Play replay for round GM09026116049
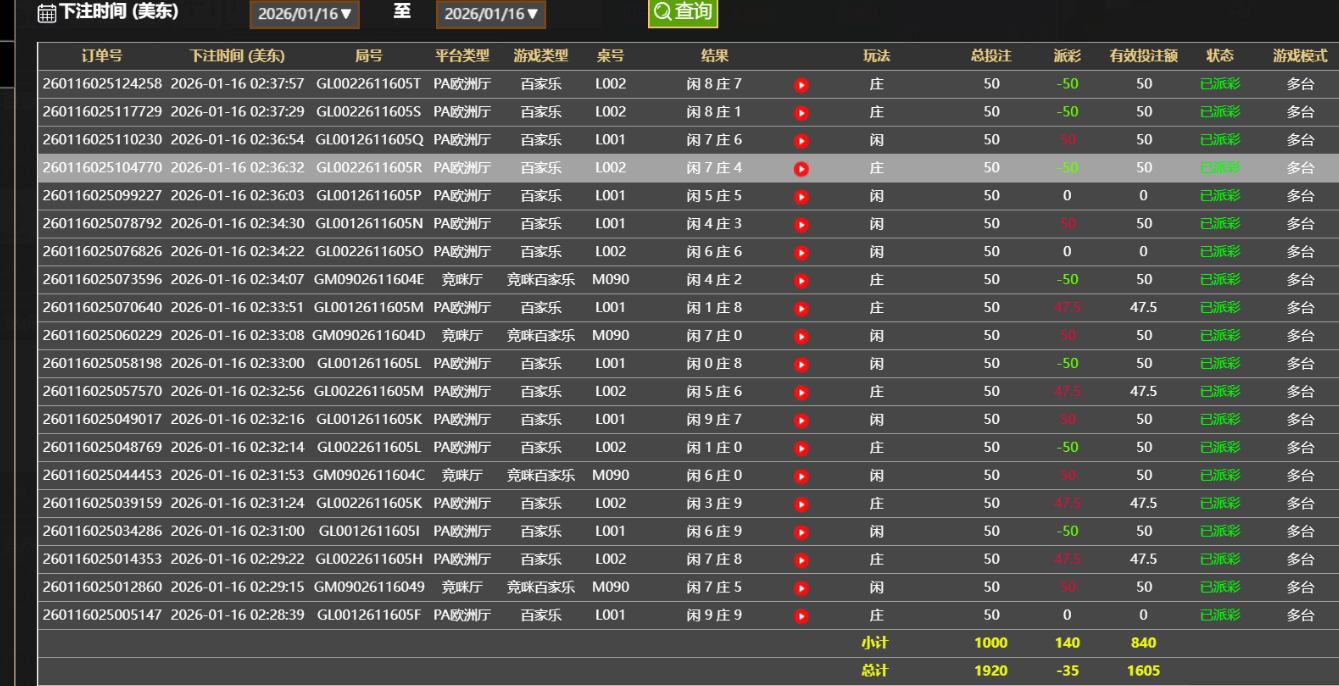 (801, 589)
